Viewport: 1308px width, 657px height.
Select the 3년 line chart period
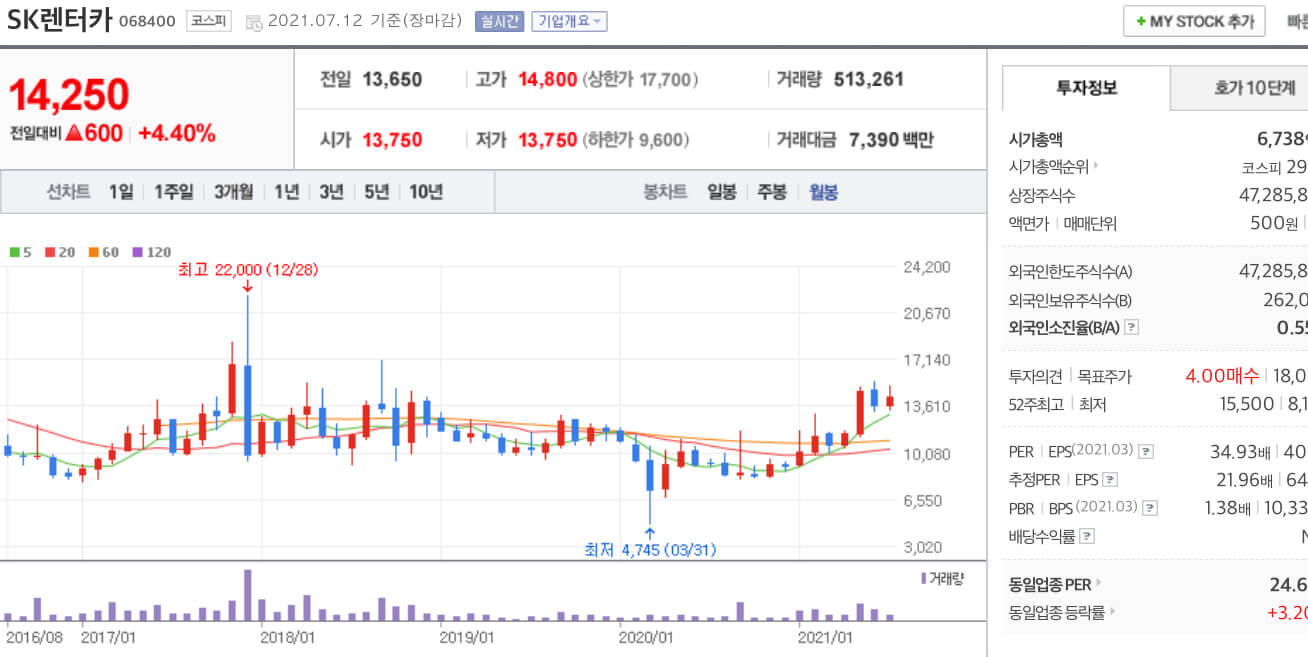point(331,192)
